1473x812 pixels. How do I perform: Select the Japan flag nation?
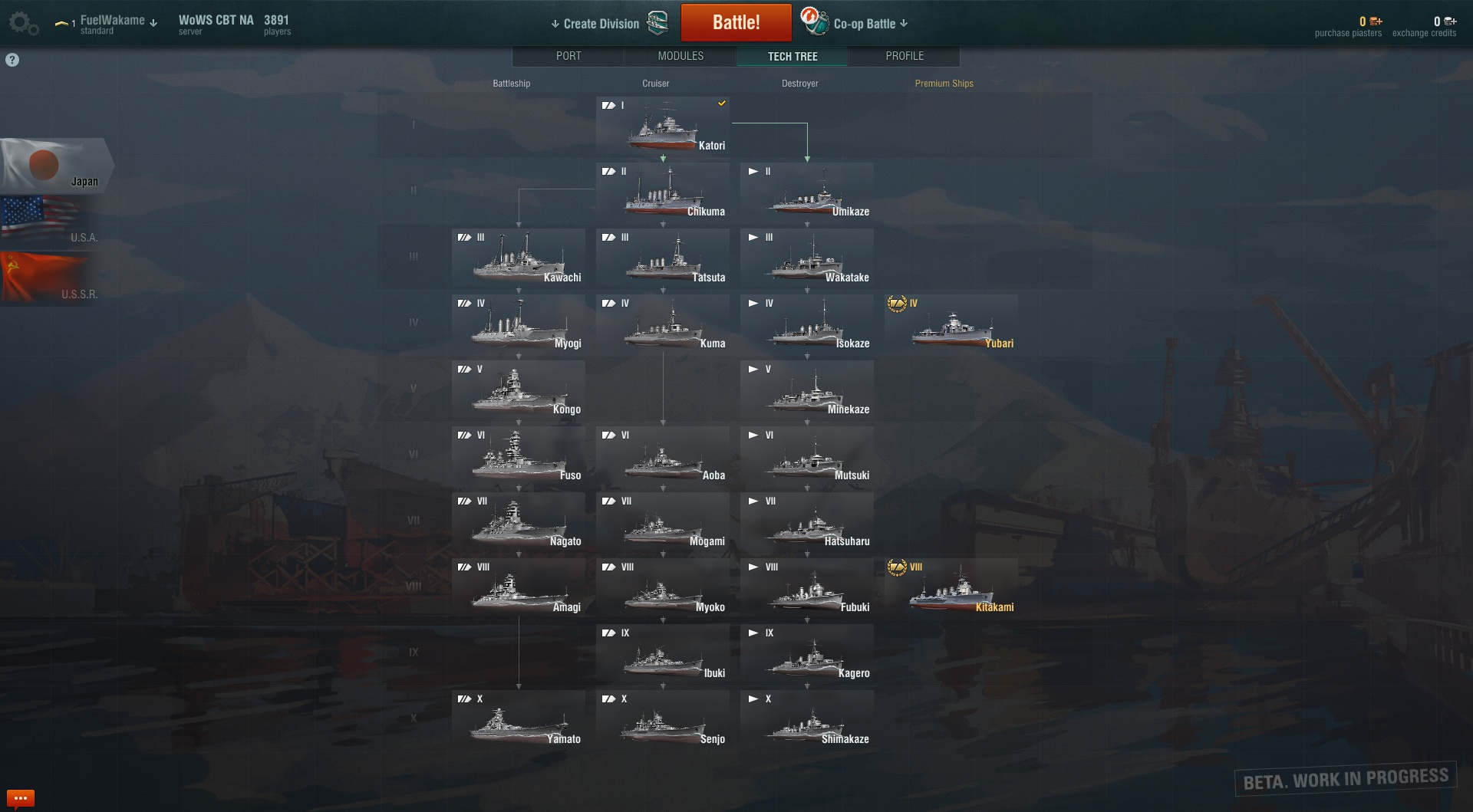(x=57, y=165)
